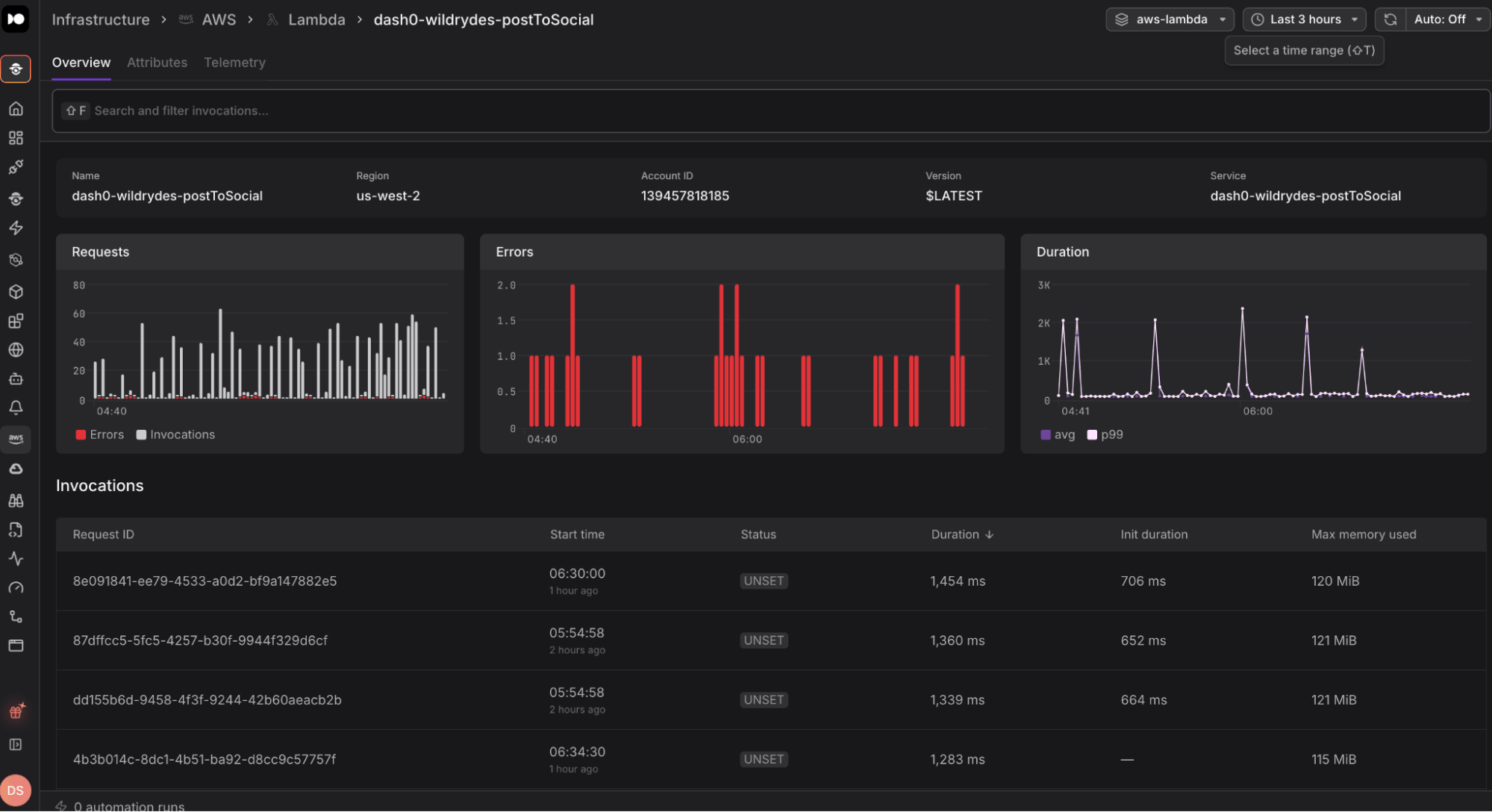Click the us-west-2 region value
This screenshot has width=1492, height=812.
388,196
